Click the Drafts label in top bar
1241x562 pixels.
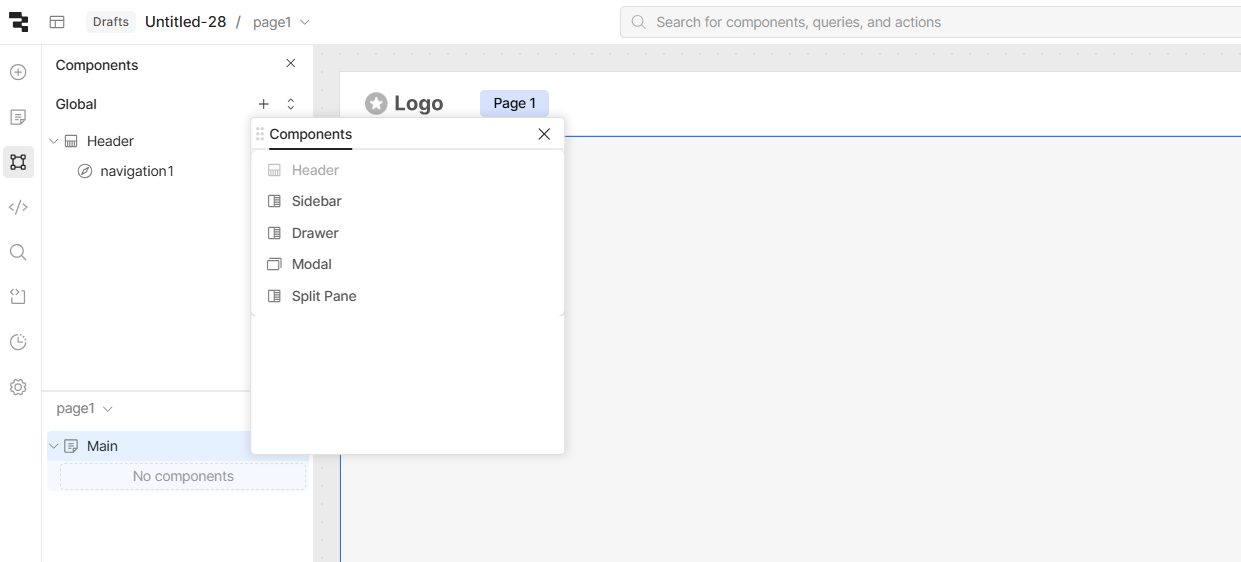111,22
